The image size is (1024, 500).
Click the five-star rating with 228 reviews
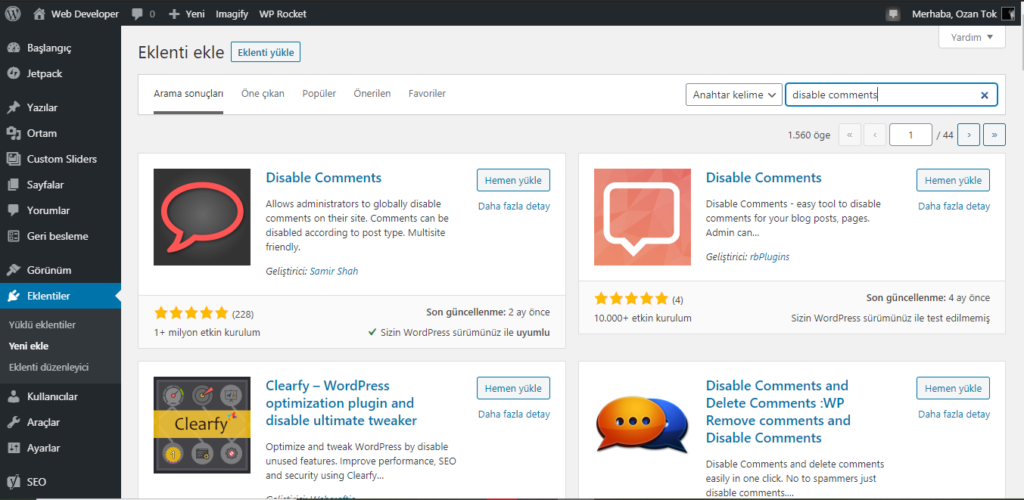191,313
